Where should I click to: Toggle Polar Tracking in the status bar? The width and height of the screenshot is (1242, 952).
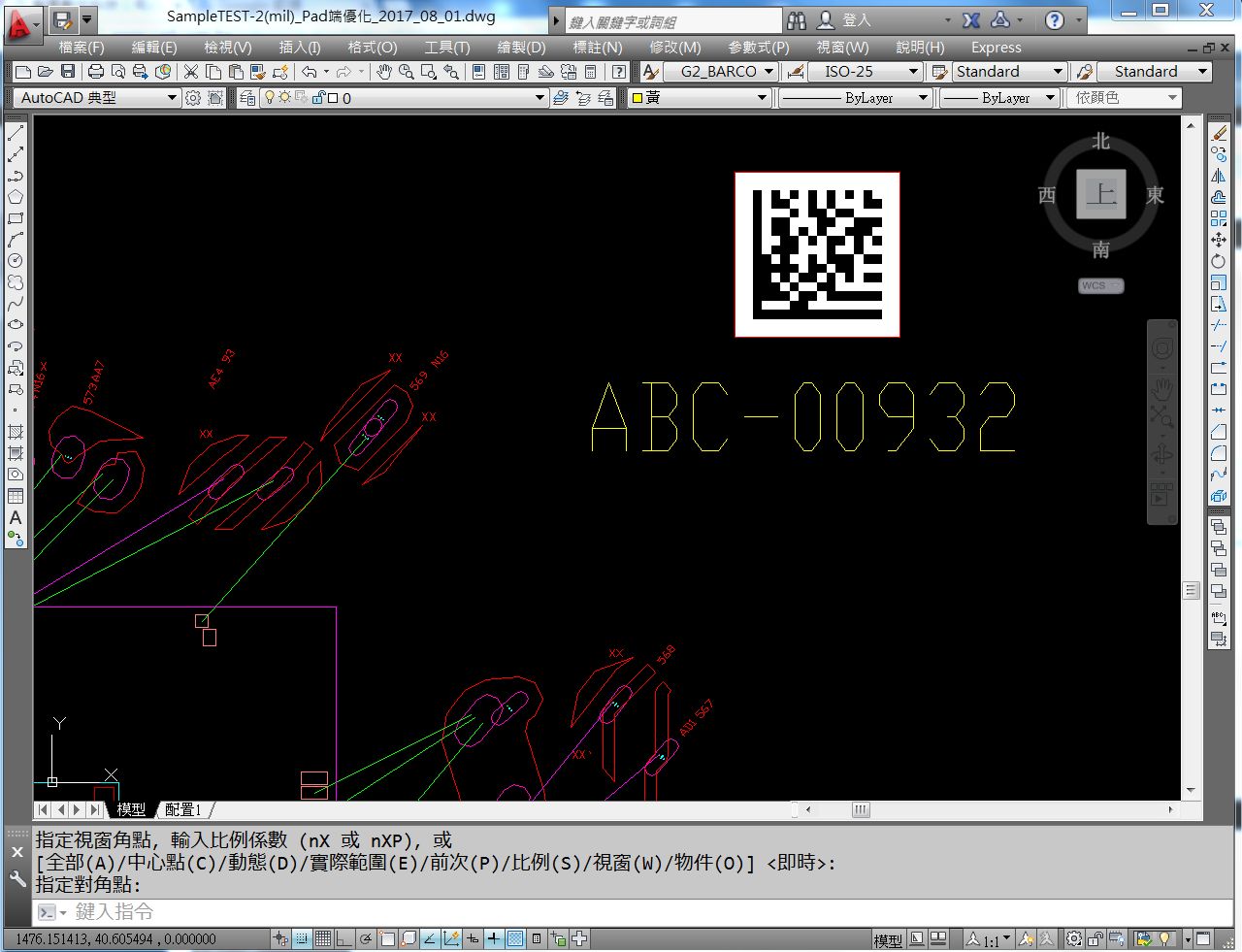coord(366,939)
